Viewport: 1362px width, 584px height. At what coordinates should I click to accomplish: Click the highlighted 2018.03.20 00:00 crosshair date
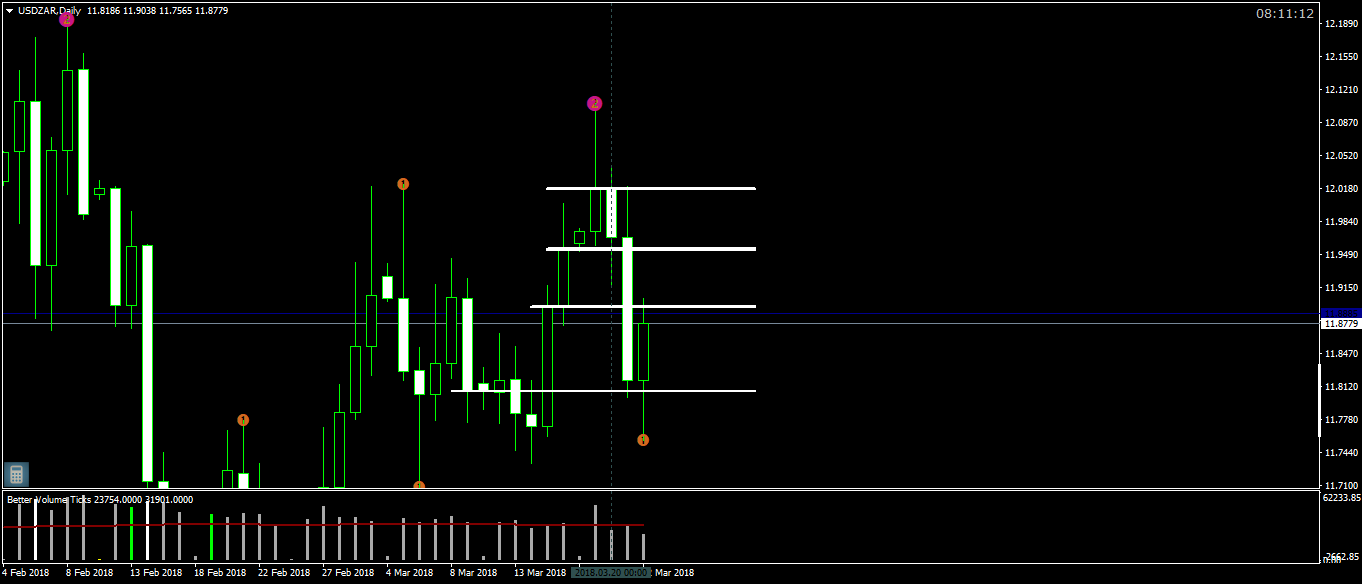611,573
